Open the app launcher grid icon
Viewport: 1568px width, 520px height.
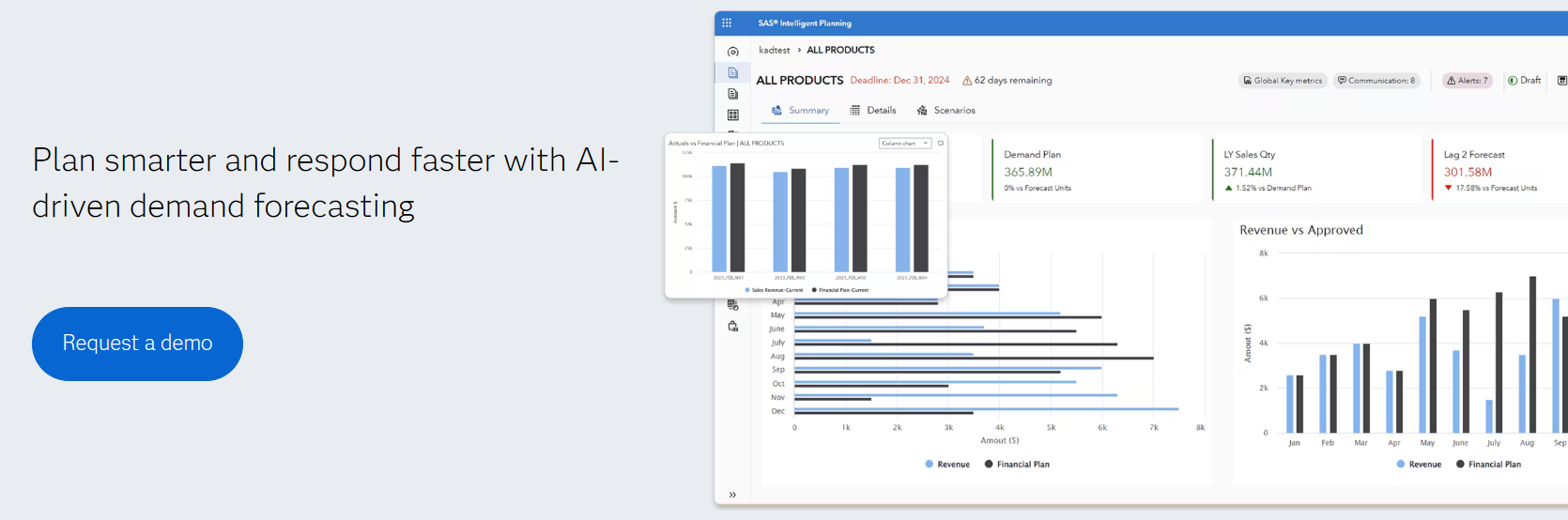(727, 23)
